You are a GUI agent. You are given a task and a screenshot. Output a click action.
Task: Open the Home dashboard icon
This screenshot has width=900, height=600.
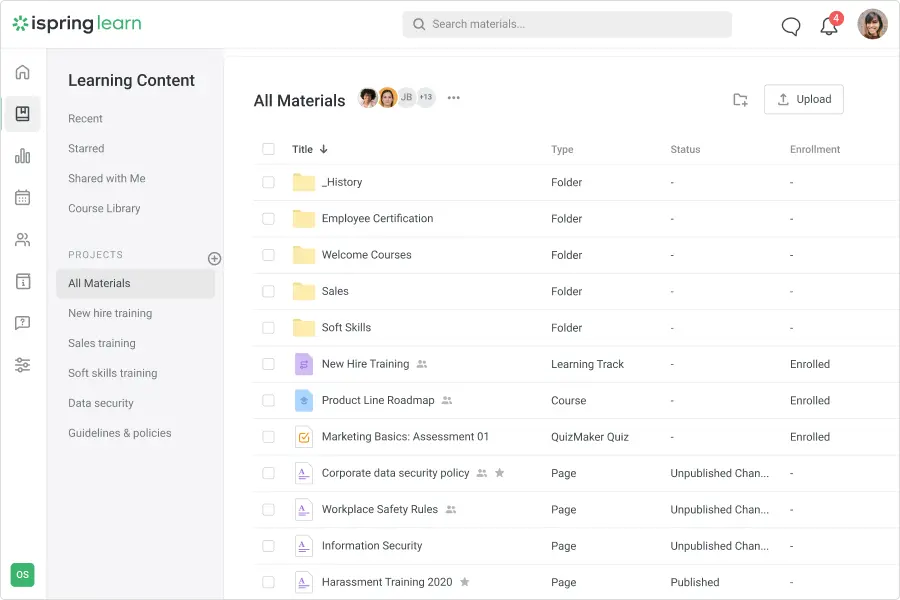pyautogui.click(x=22, y=72)
